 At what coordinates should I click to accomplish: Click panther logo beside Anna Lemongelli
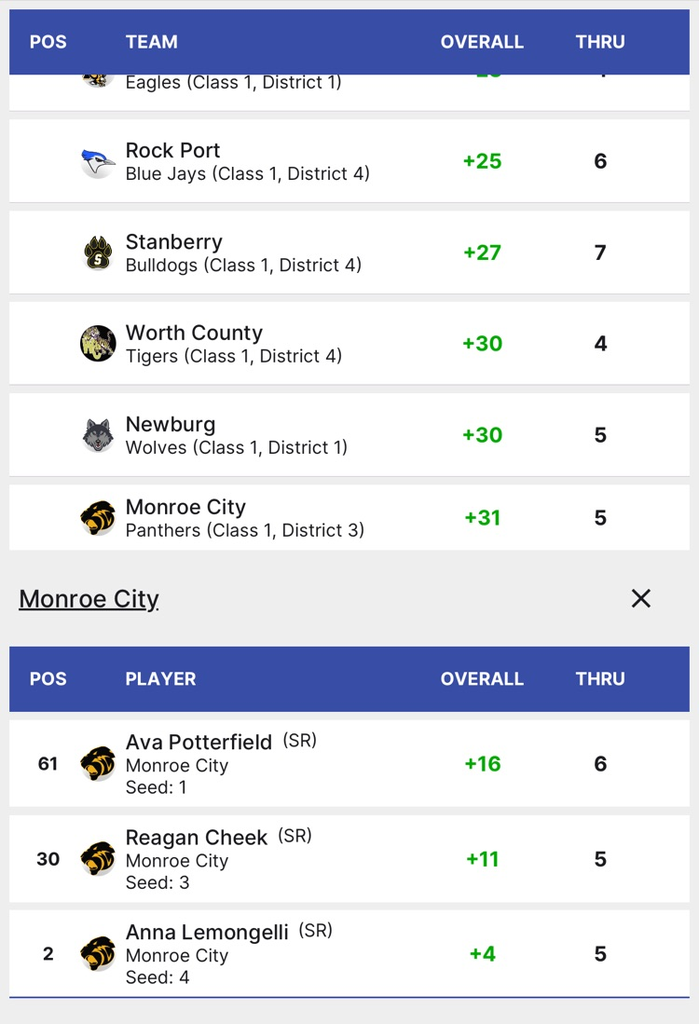(x=98, y=954)
